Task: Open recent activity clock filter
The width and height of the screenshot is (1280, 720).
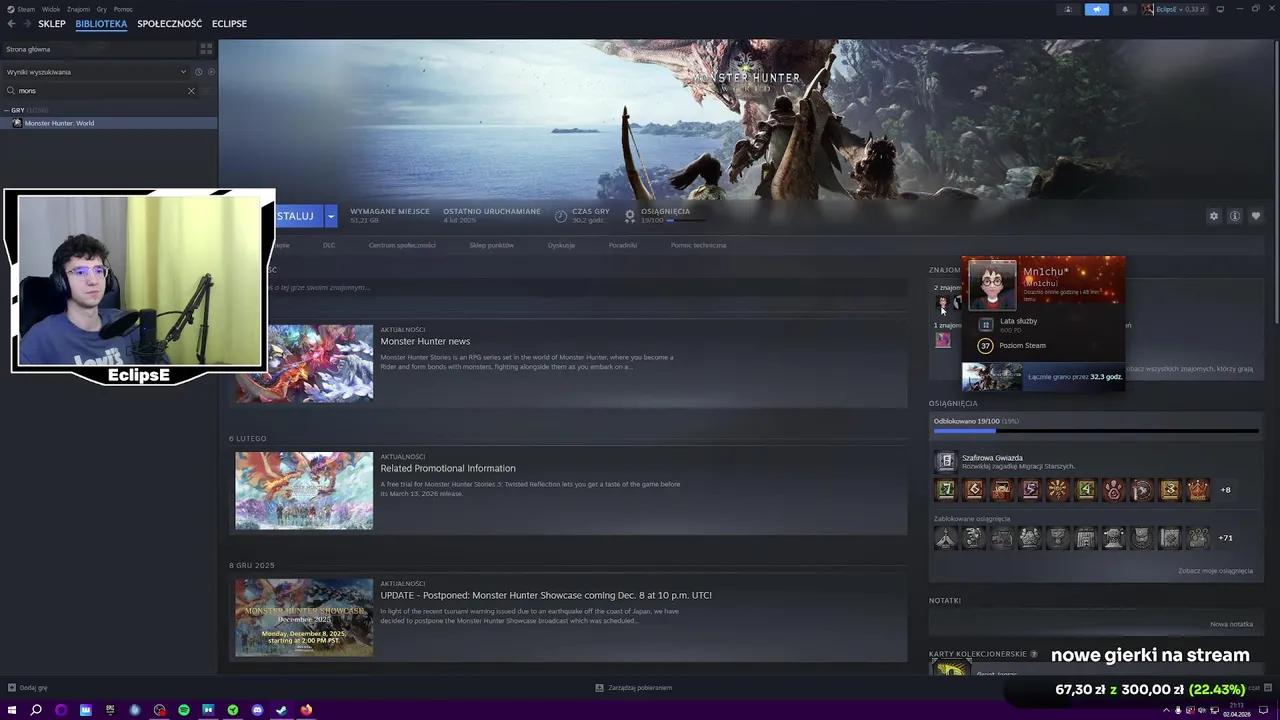Action: click(198, 72)
